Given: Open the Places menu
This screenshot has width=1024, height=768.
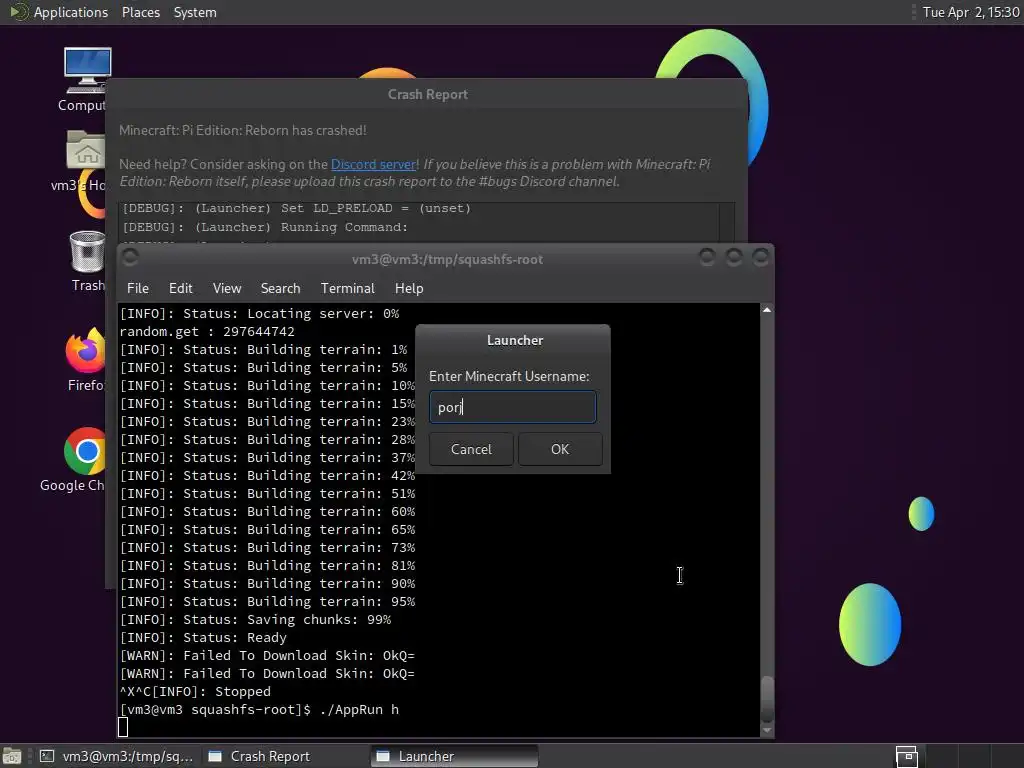Looking at the screenshot, I should click(x=140, y=12).
